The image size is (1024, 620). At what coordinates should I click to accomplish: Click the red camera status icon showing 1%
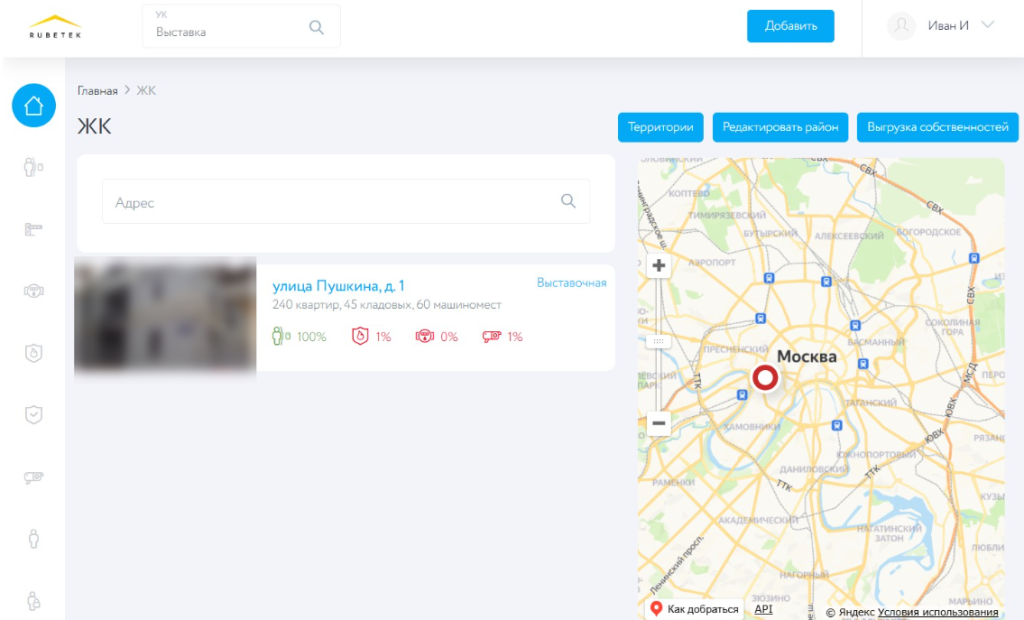click(x=491, y=336)
